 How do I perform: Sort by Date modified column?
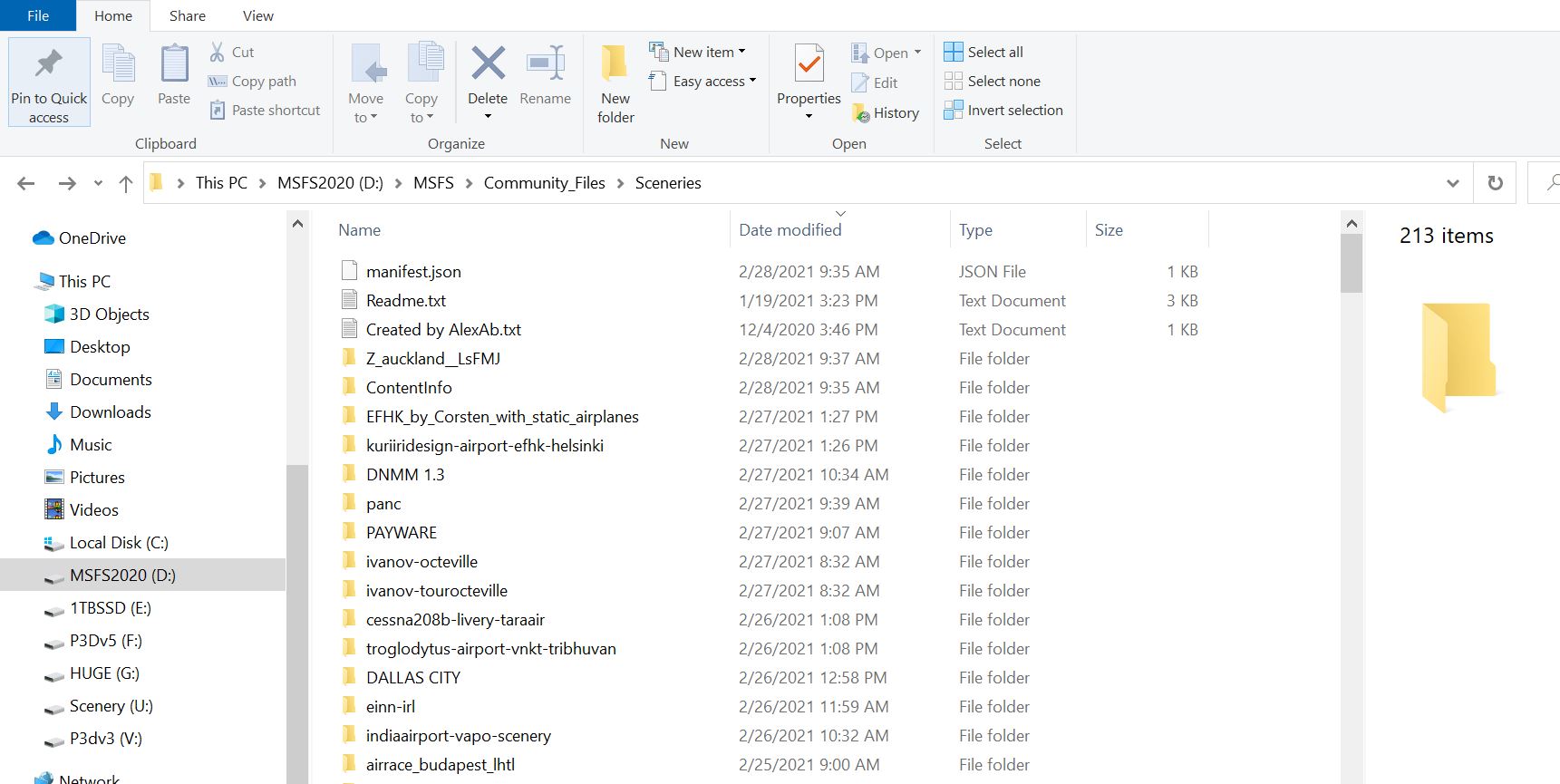[790, 229]
